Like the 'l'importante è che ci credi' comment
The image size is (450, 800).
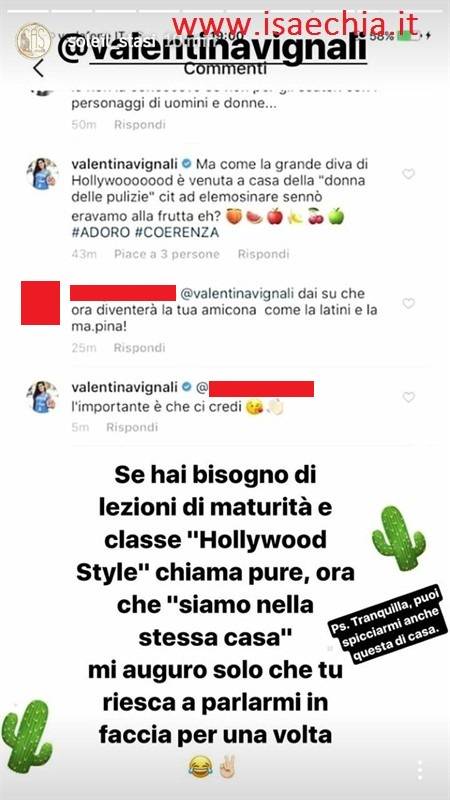(408, 397)
